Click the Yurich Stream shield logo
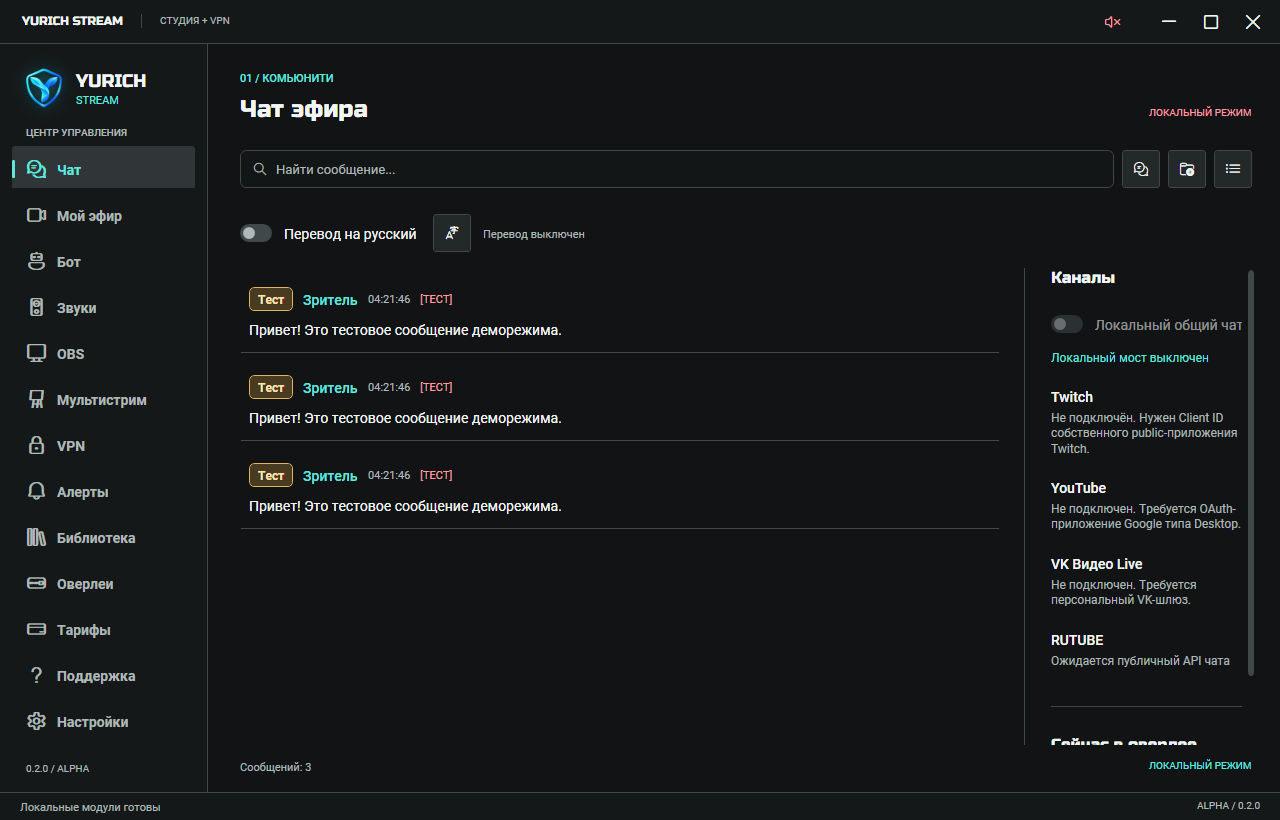 point(44,88)
